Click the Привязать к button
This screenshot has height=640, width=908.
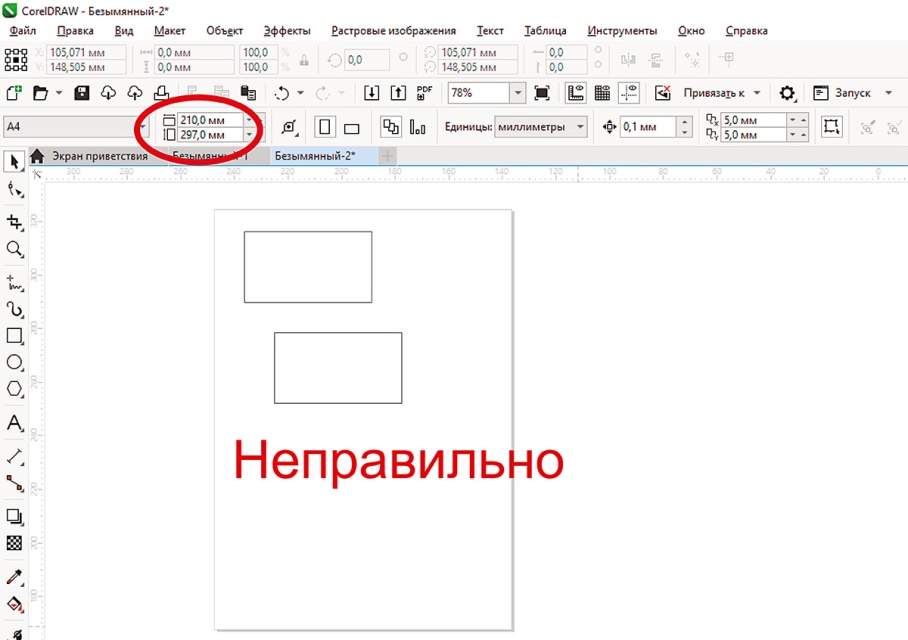point(722,93)
